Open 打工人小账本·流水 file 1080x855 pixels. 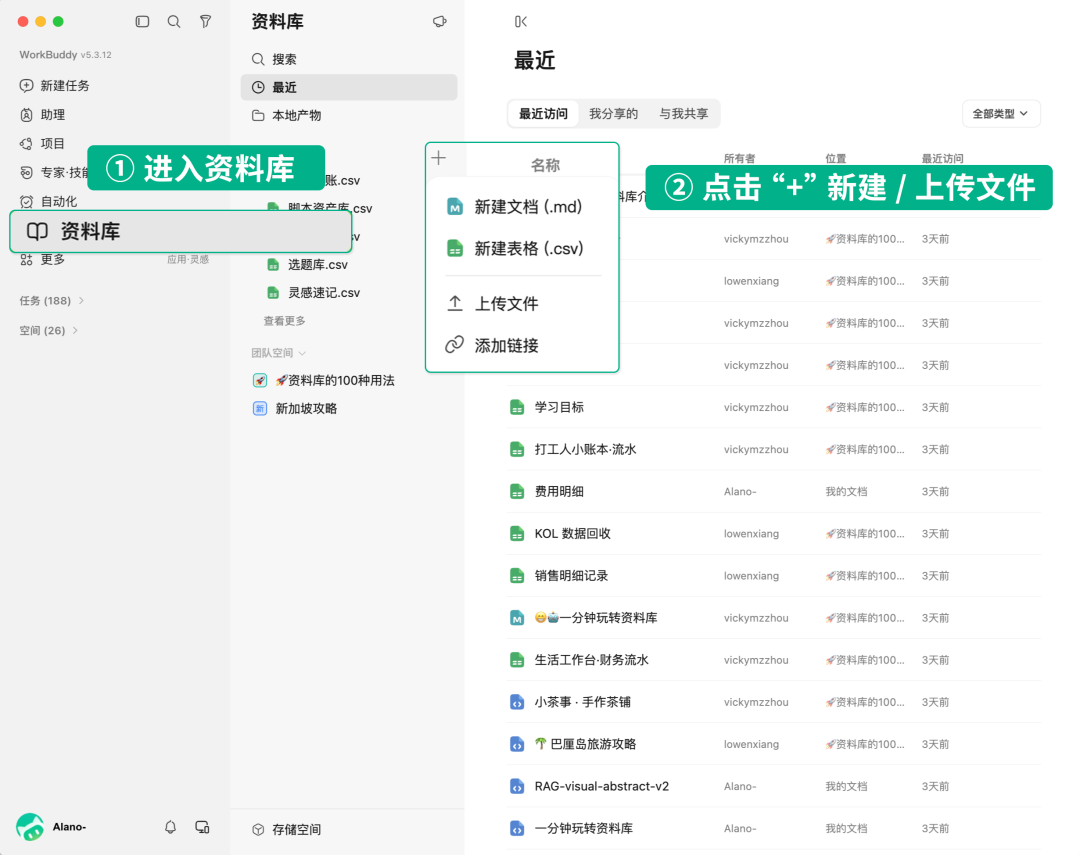coord(585,449)
